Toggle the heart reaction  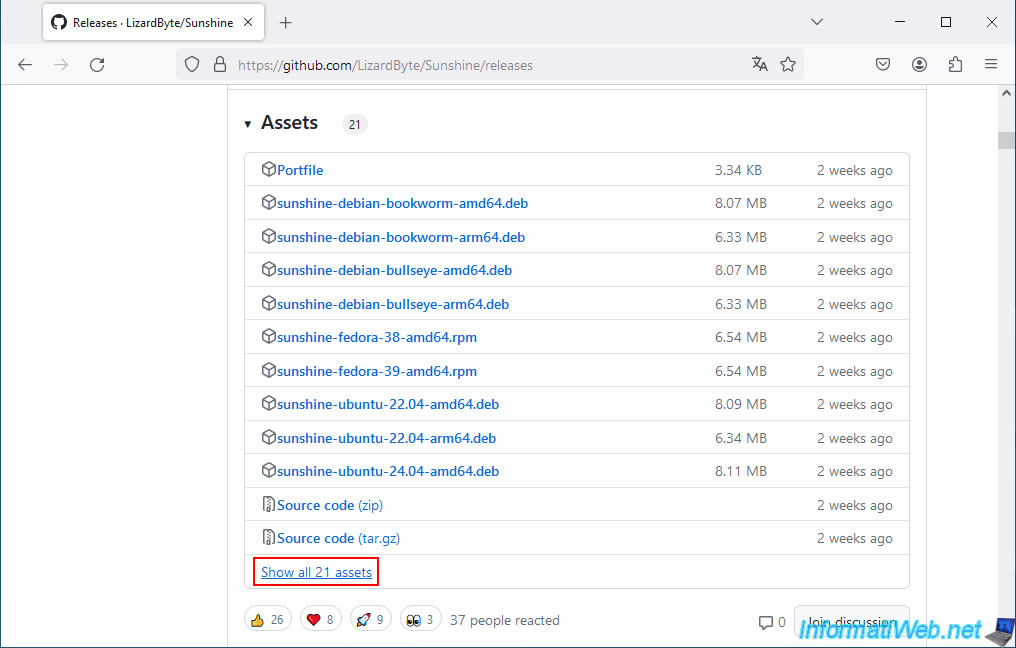(x=321, y=620)
